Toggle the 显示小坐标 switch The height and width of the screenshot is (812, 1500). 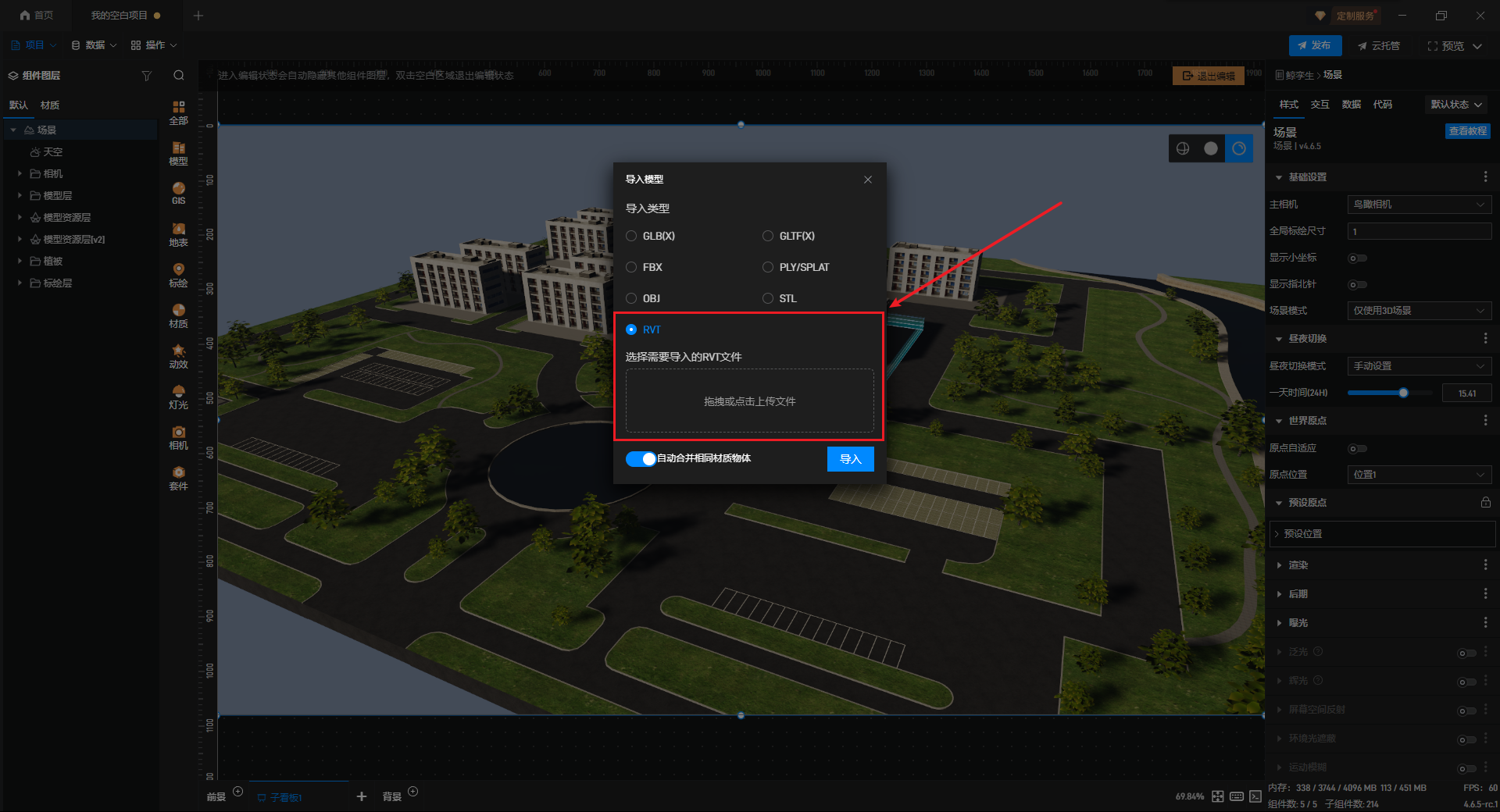pos(1358,258)
